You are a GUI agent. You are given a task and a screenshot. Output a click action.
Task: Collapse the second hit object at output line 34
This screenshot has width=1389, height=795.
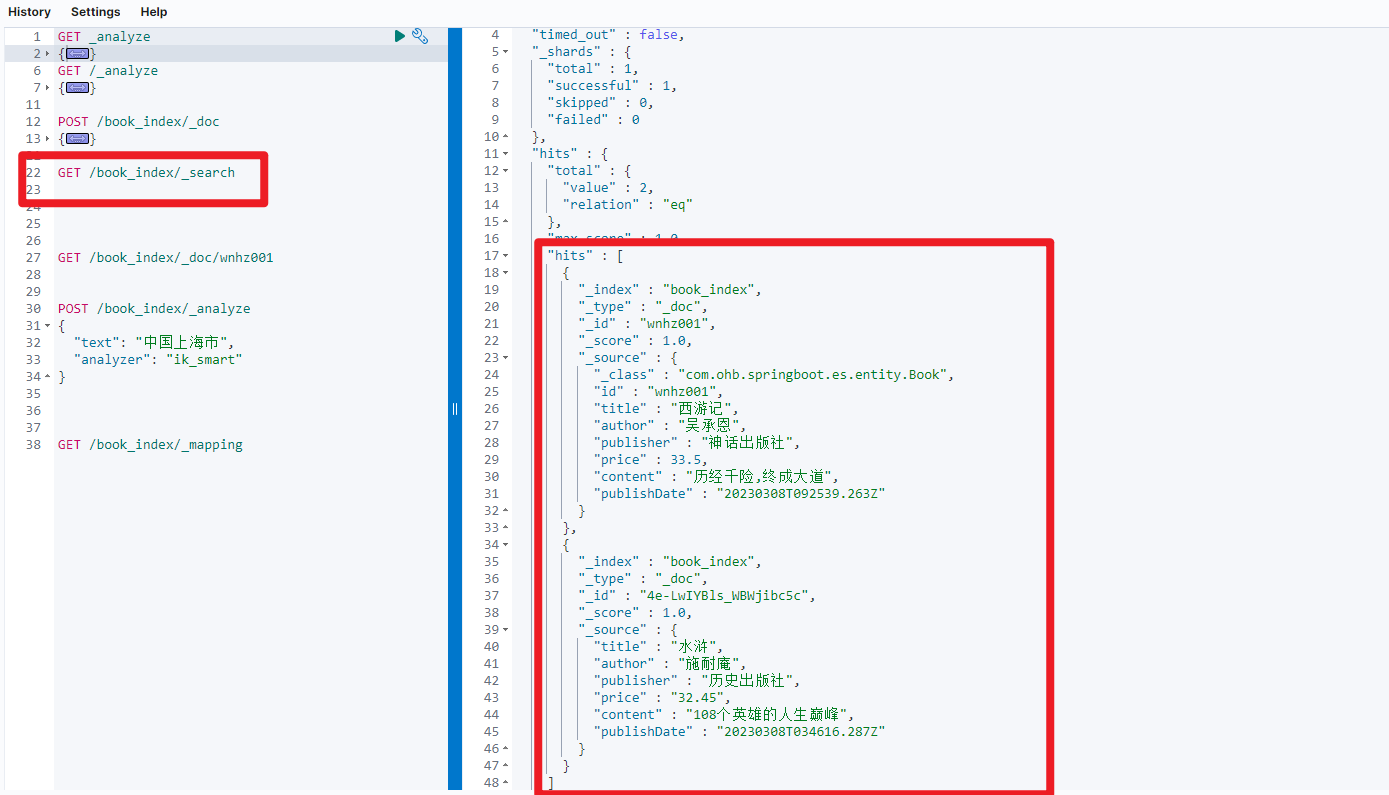(506, 544)
